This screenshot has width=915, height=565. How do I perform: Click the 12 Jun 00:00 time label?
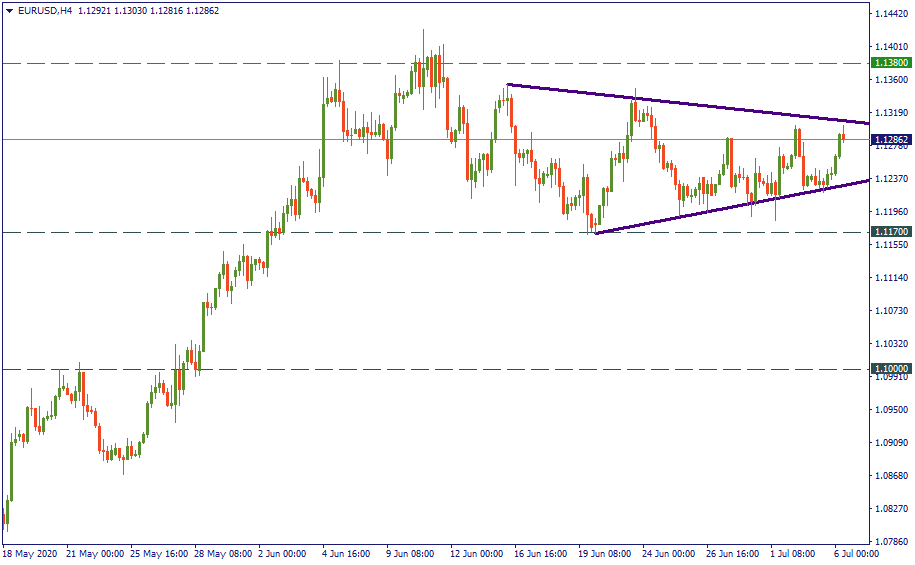478,553
